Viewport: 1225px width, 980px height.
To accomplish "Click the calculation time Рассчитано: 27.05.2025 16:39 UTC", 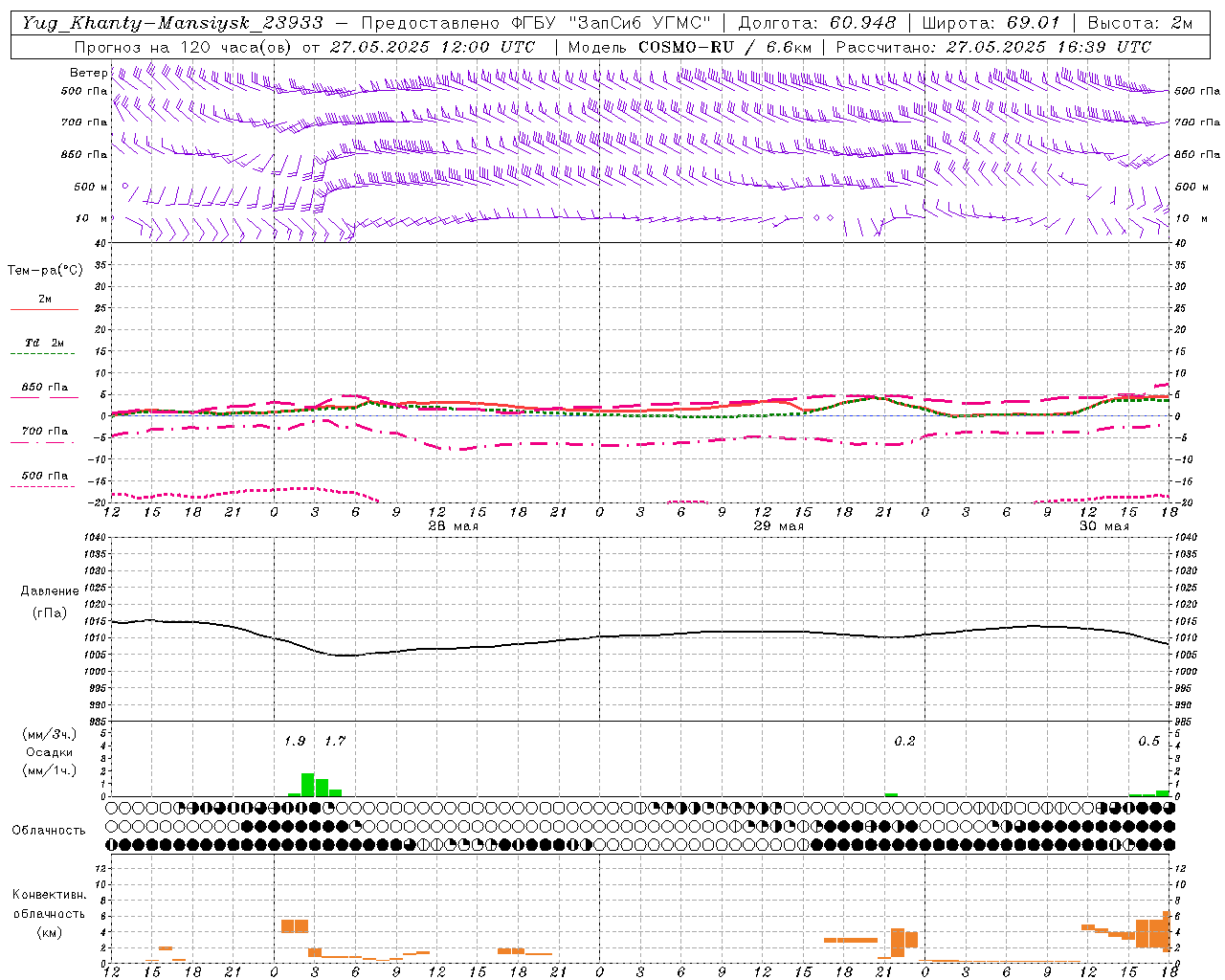I will 993,47.
